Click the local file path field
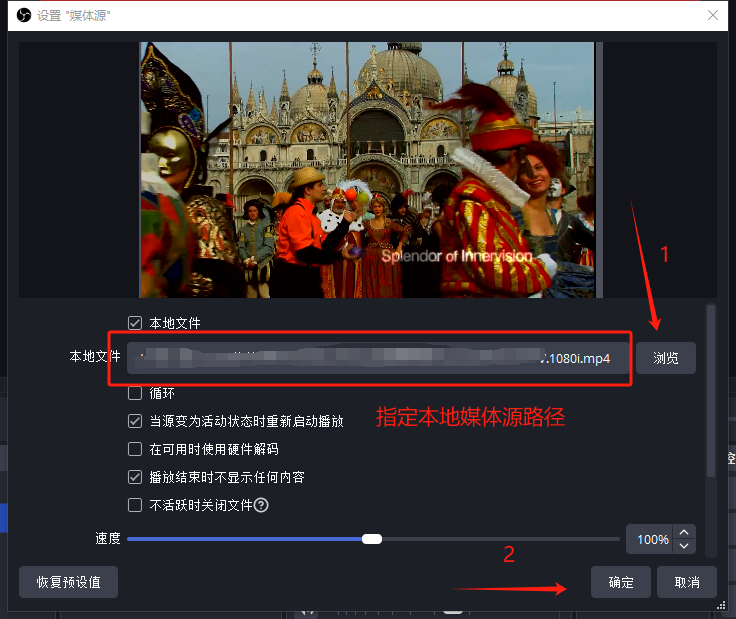This screenshot has height=619, width=736. pyautogui.click(x=380, y=358)
